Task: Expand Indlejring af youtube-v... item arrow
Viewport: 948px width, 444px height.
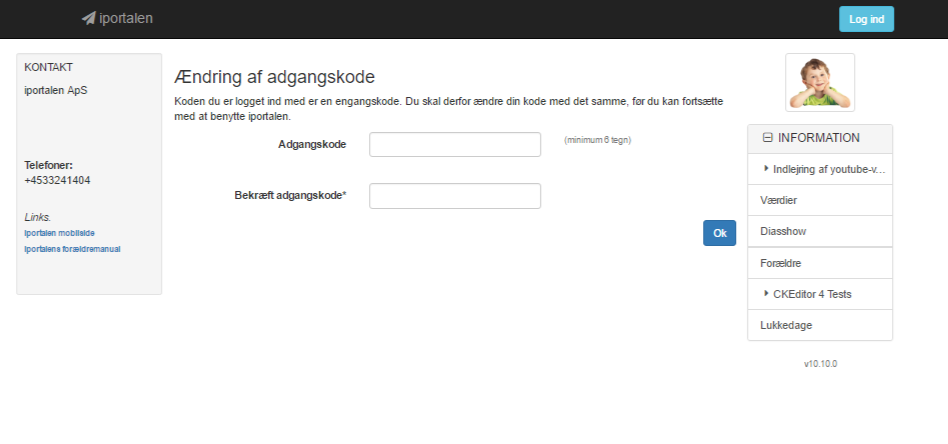Action: click(767, 169)
